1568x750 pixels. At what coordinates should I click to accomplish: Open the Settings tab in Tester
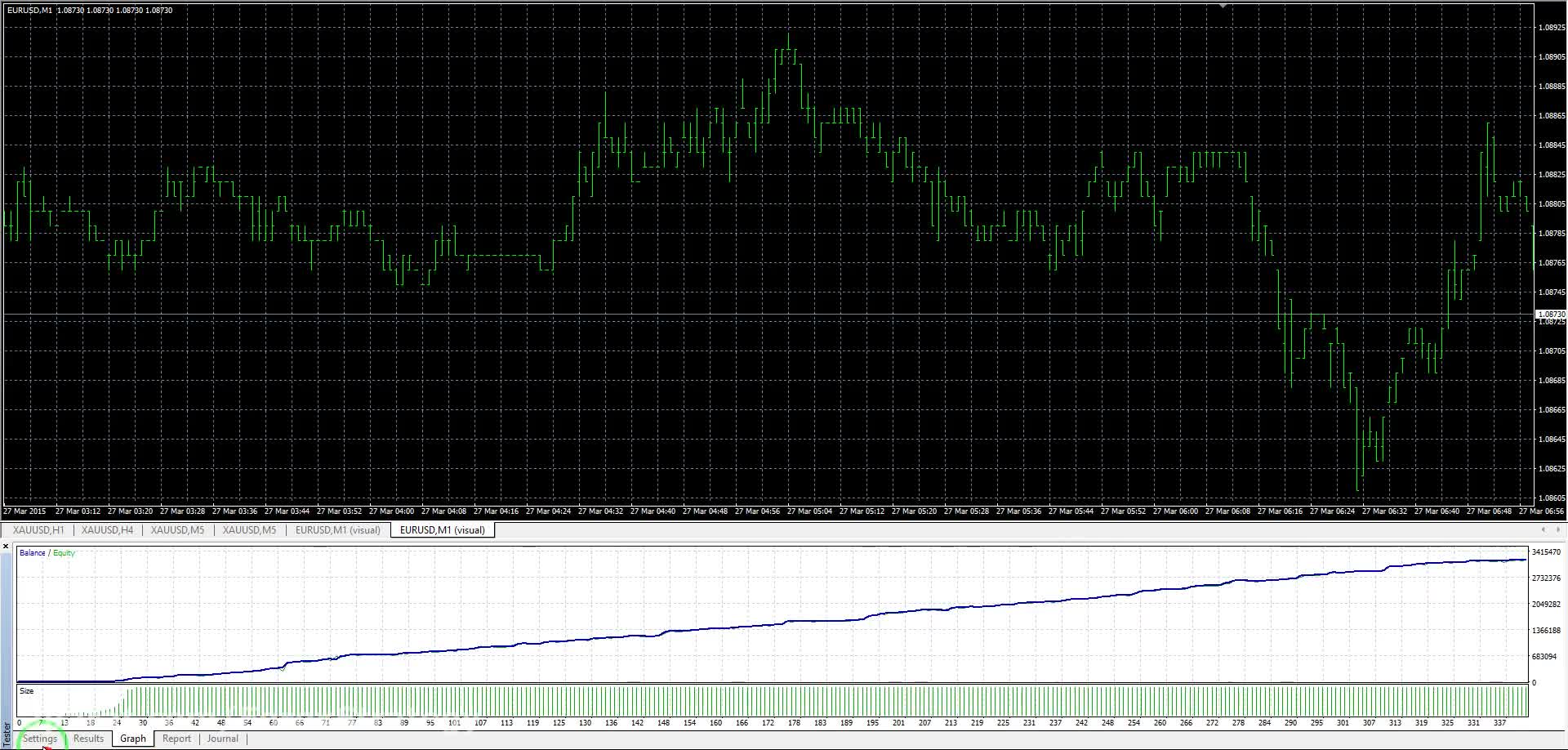tap(40, 739)
